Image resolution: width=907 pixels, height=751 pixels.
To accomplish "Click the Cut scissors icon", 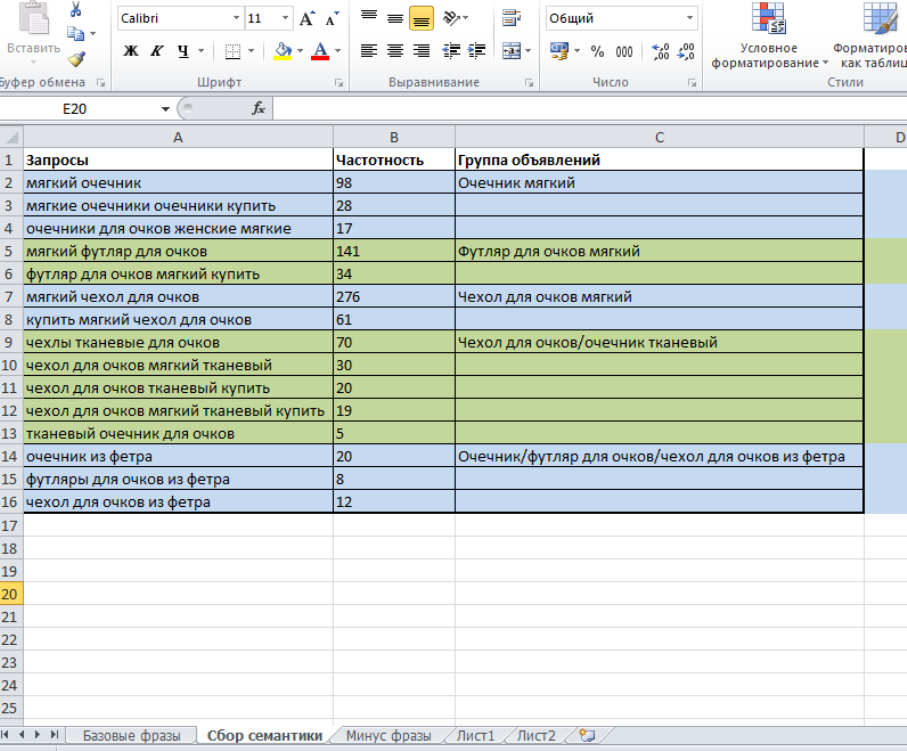I will (76, 9).
